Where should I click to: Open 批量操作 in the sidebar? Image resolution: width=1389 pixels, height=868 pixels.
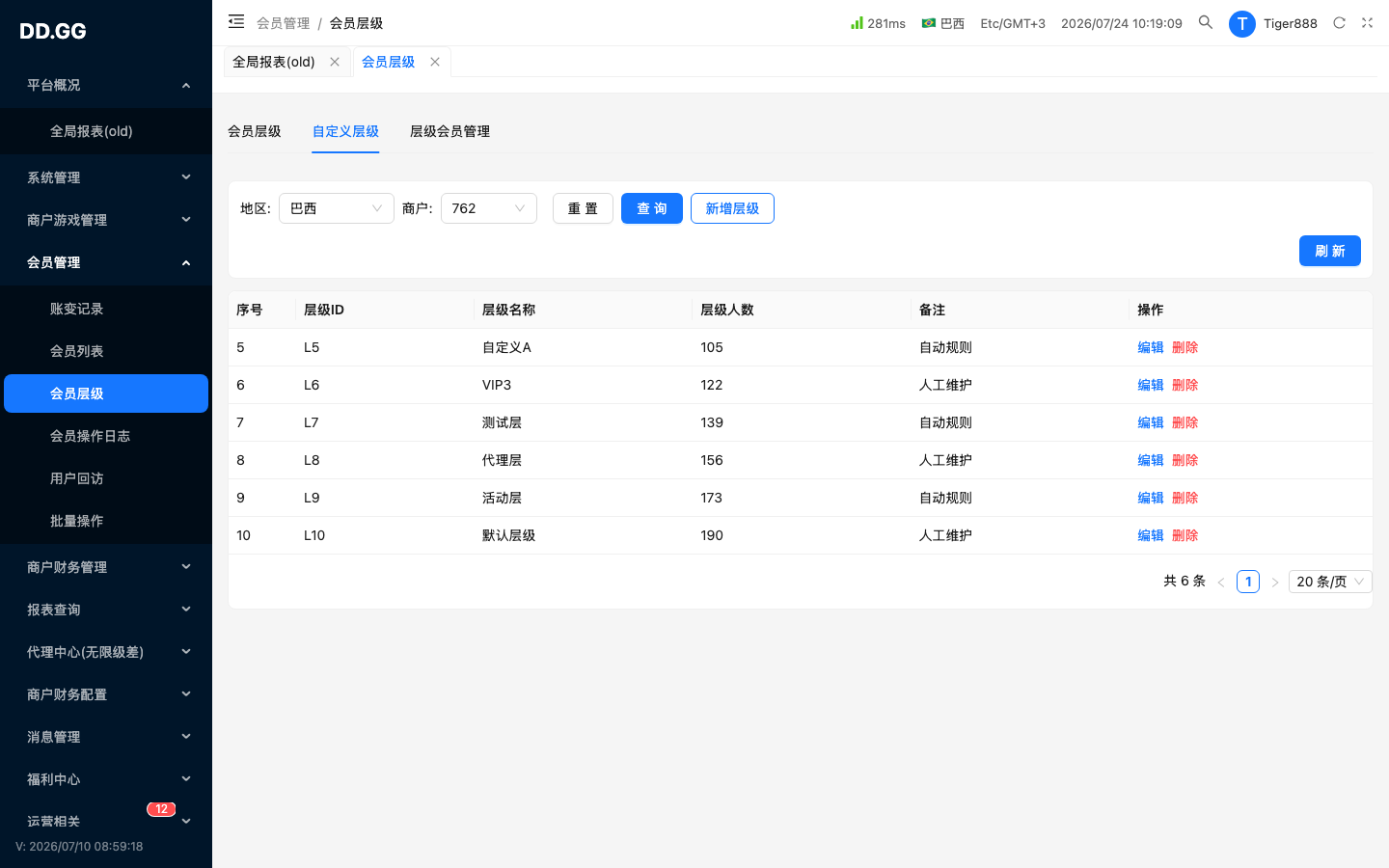[106, 521]
